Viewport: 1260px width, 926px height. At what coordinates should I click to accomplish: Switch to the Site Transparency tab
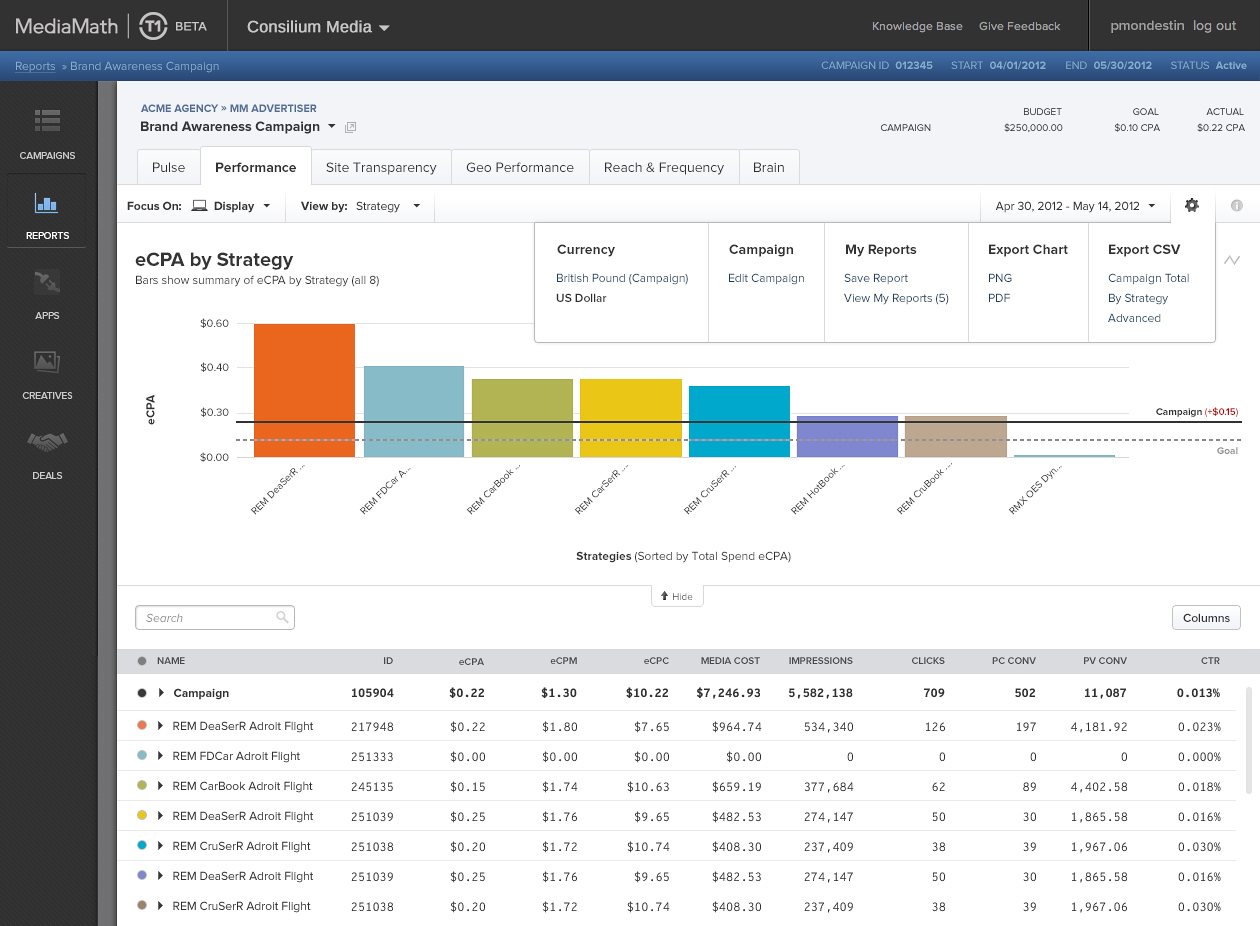pos(381,167)
